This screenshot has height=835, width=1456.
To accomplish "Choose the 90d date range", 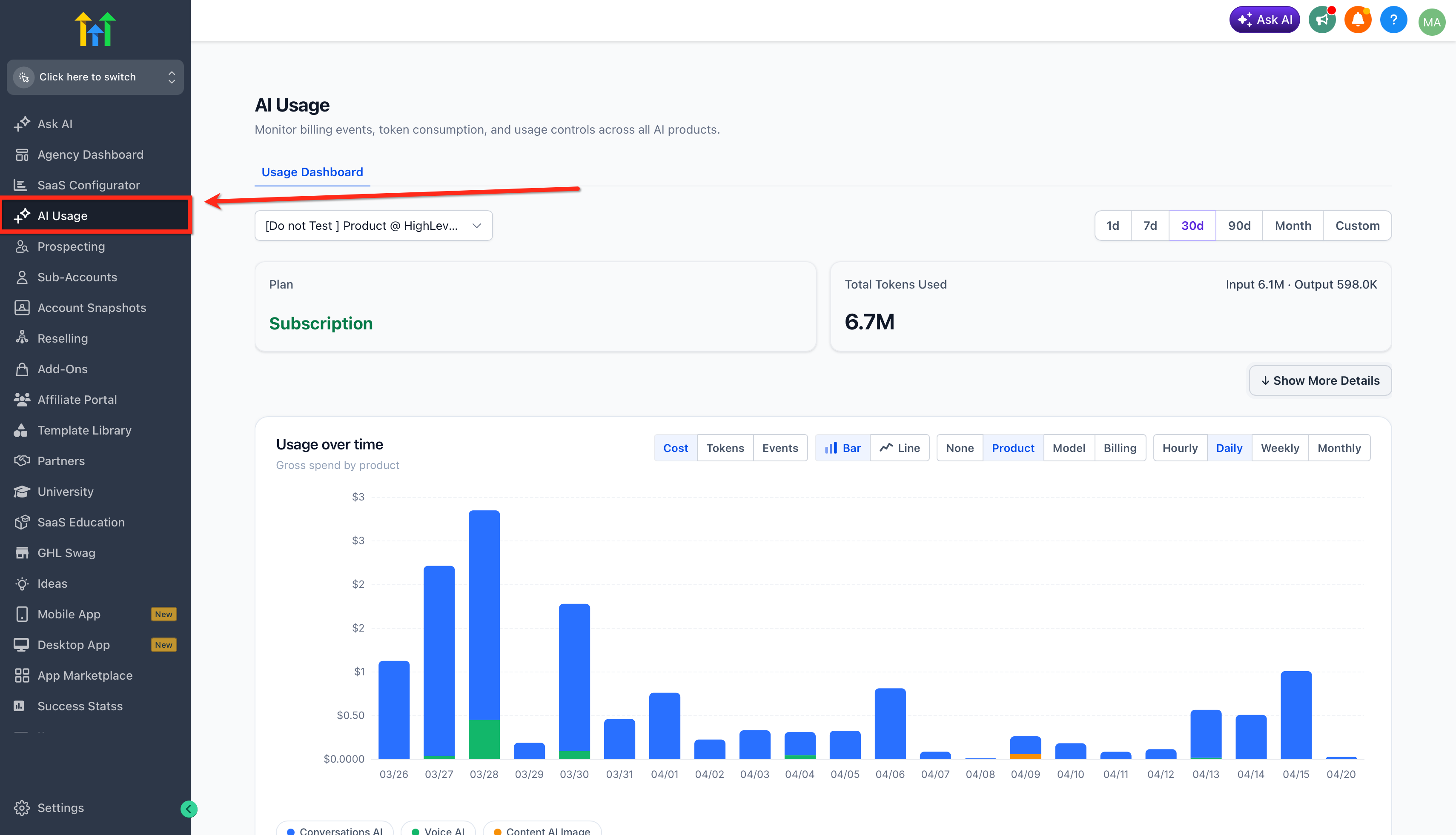I will click(1238, 226).
